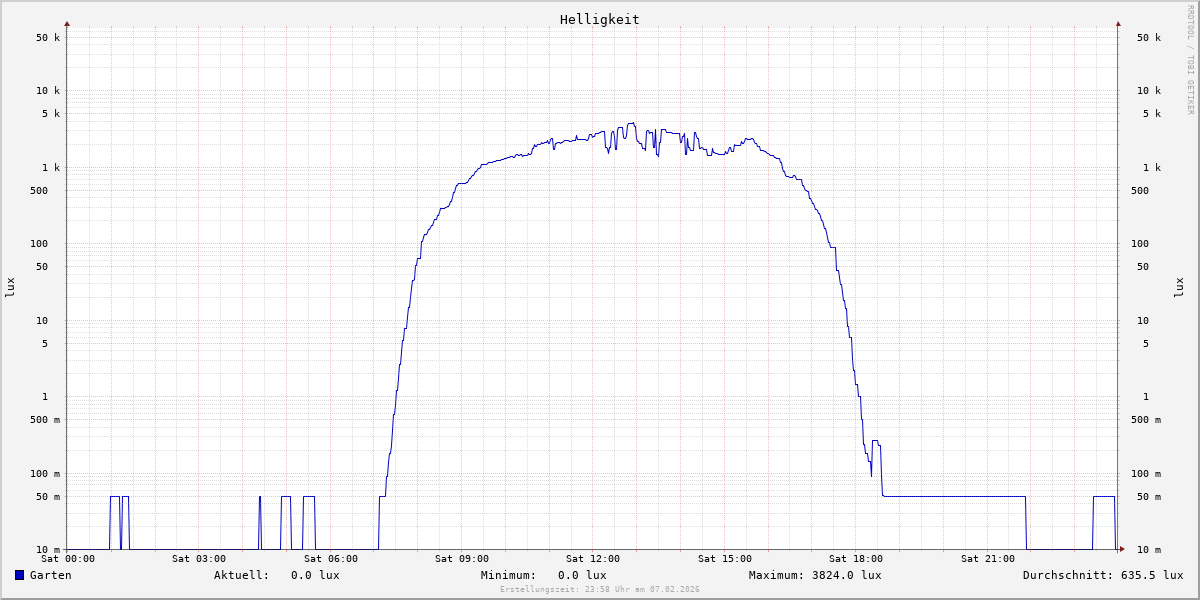This screenshot has width=1200, height=600.
Task: Click the Erstellungszeit timestamp in the footer
Action: click(x=600, y=589)
